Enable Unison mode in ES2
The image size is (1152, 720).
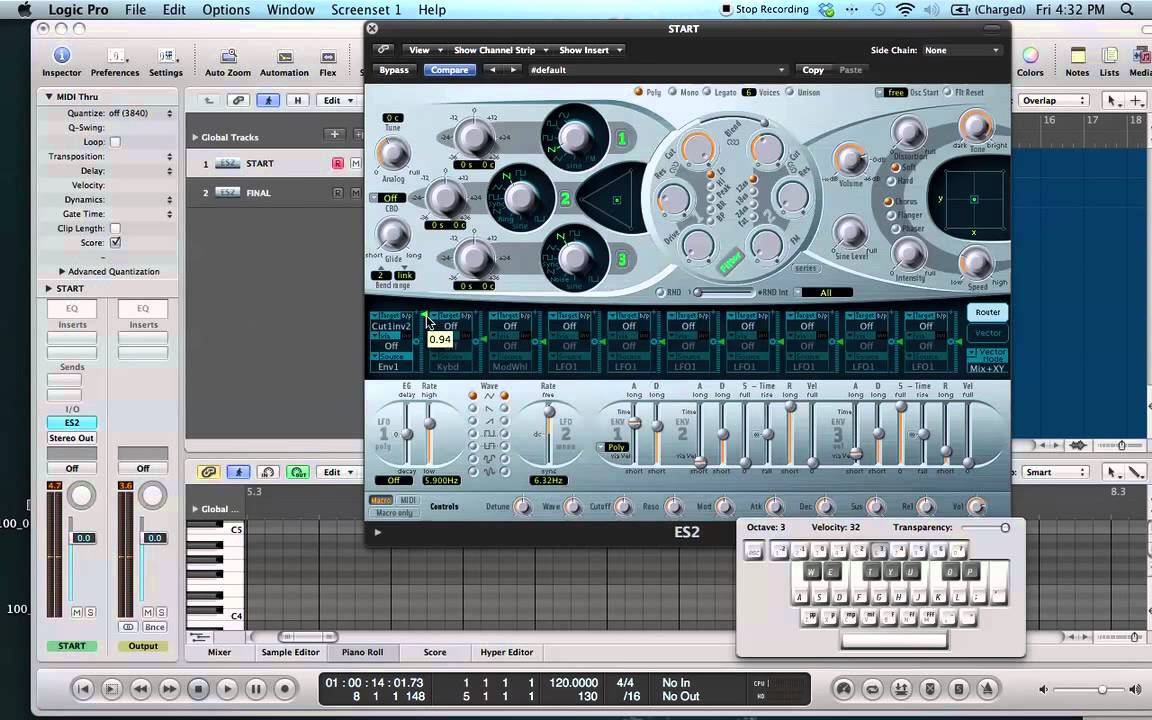pyautogui.click(x=790, y=92)
